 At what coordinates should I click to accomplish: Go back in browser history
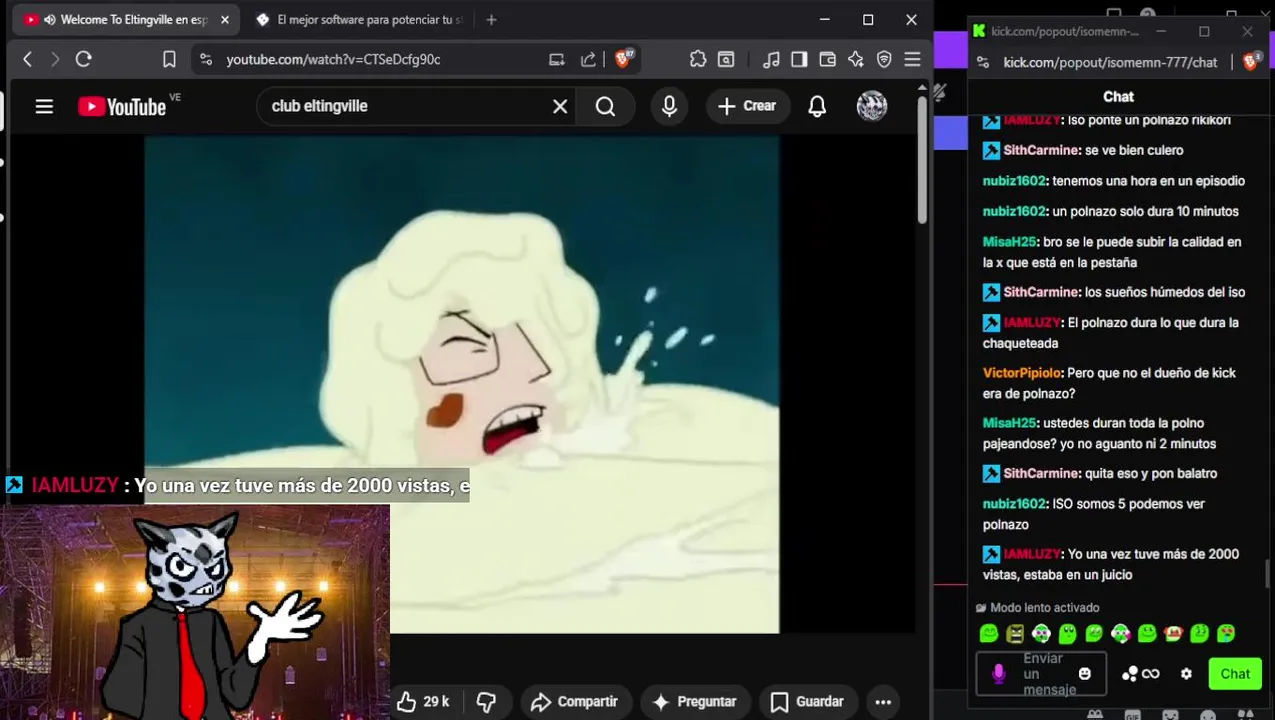pyautogui.click(x=27, y=60)
